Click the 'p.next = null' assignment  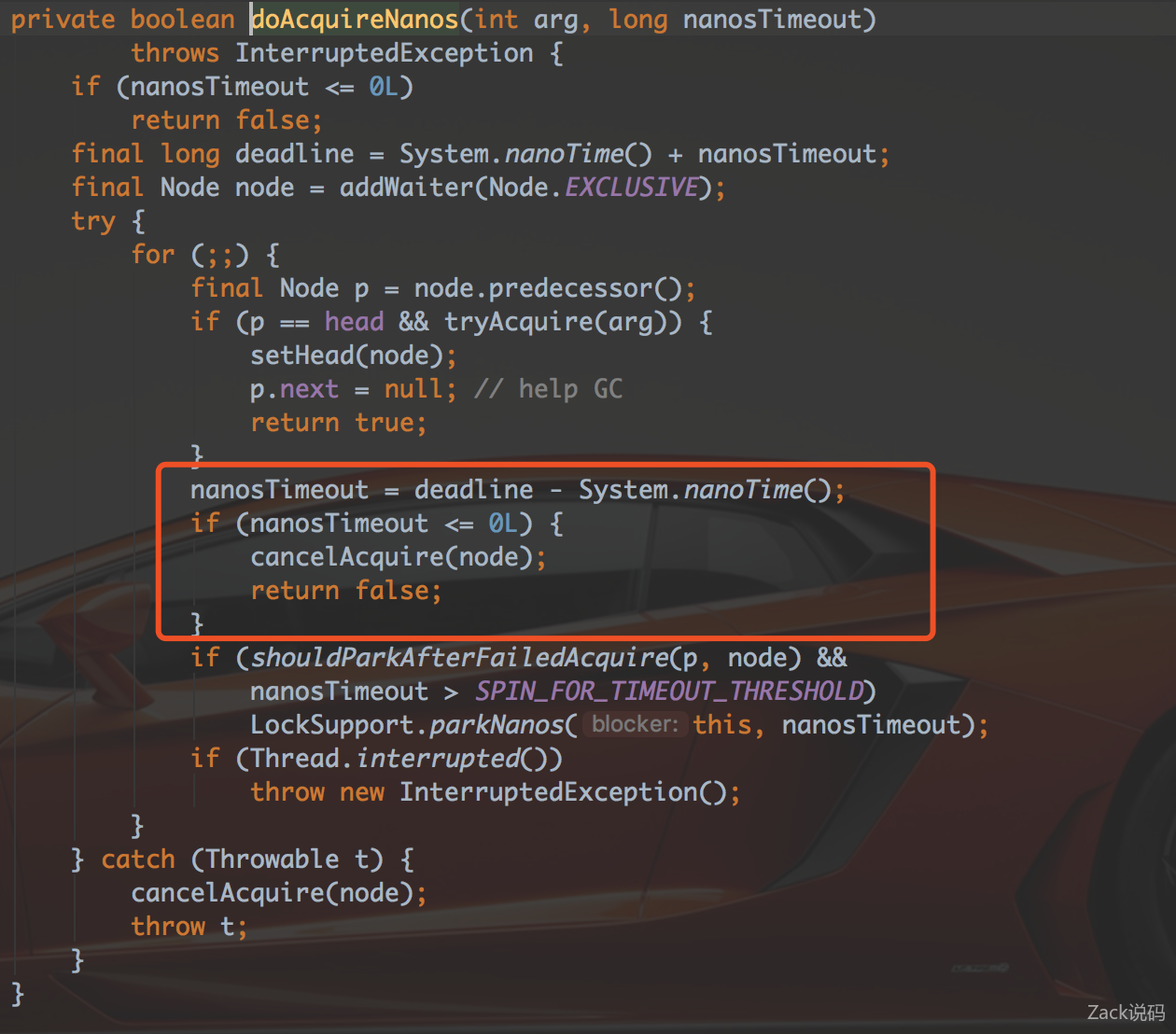tap(347, 389)
